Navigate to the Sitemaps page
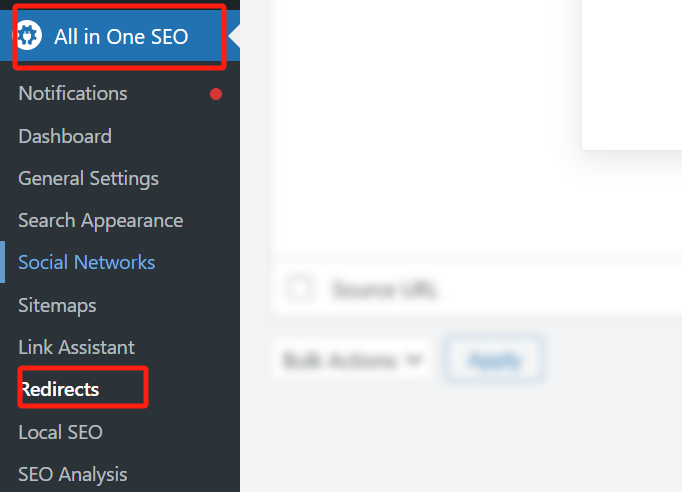682x492 pixels. coord(57,305)
